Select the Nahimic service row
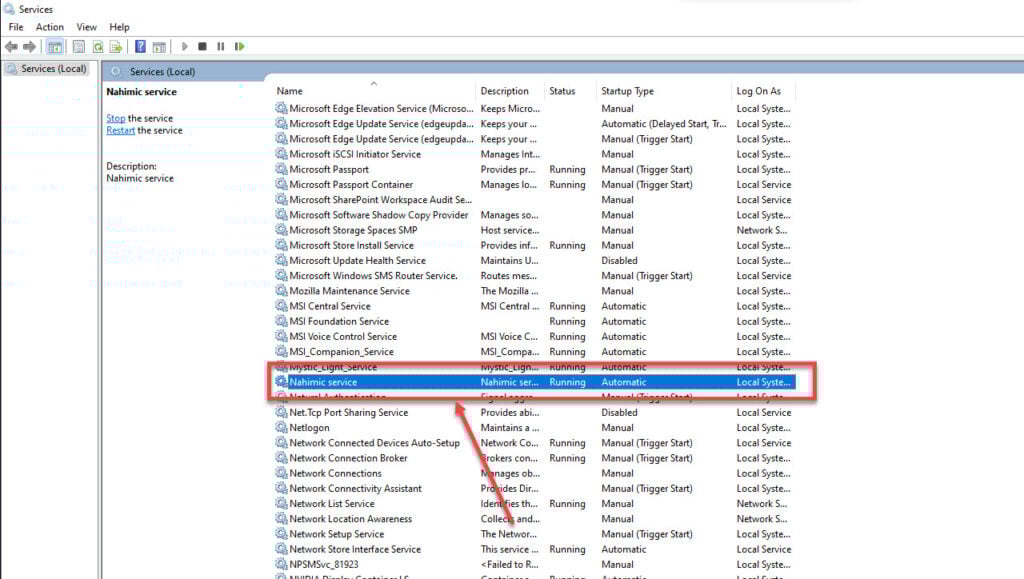The image size is (1024, 579). 534,382
